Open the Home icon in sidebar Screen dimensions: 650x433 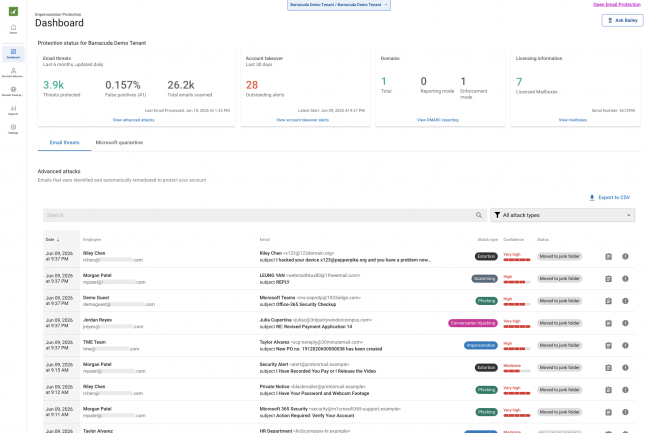[13, 29]
